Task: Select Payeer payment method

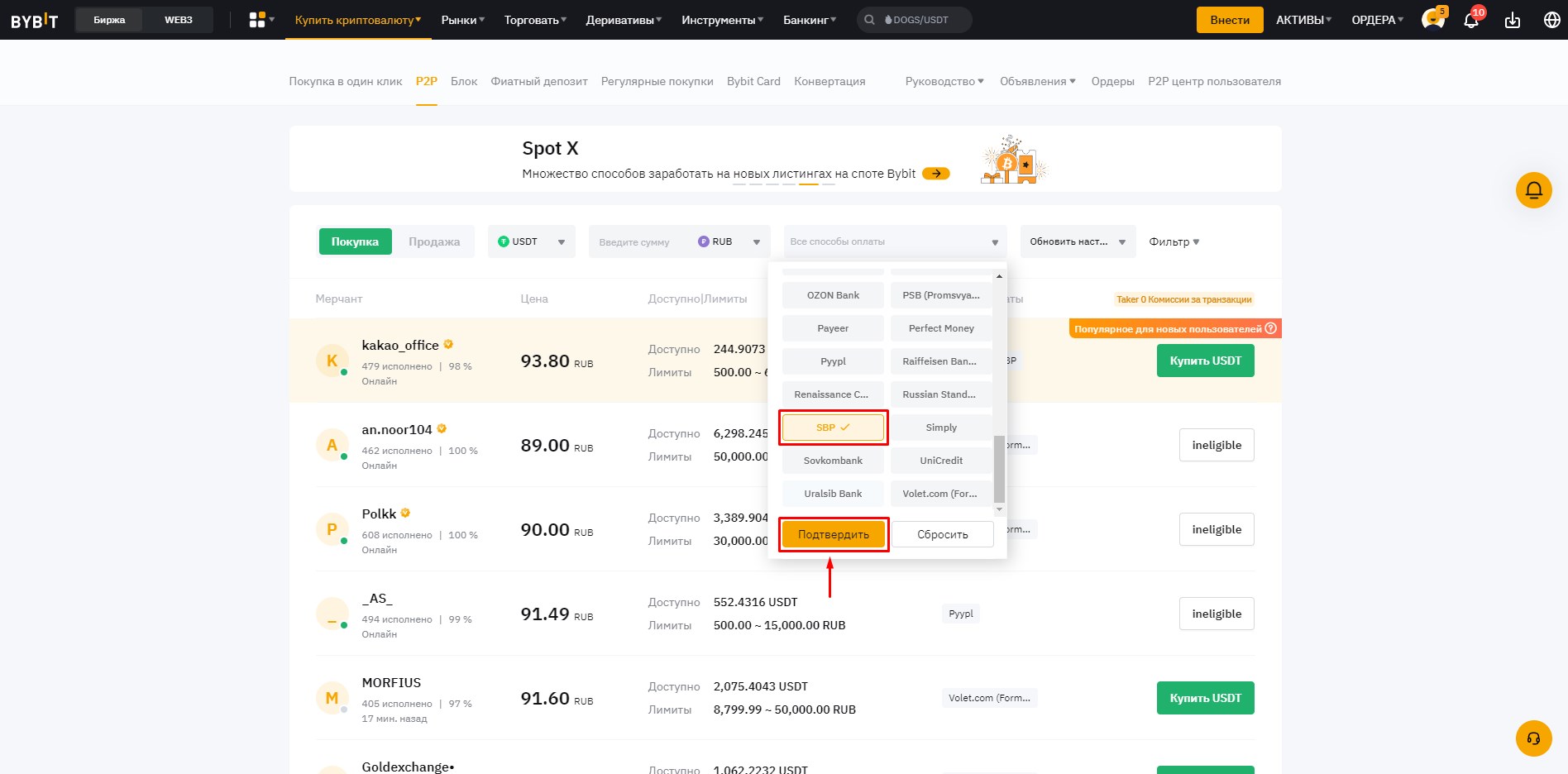Action: pyautogui.click(x=833, y=328)
